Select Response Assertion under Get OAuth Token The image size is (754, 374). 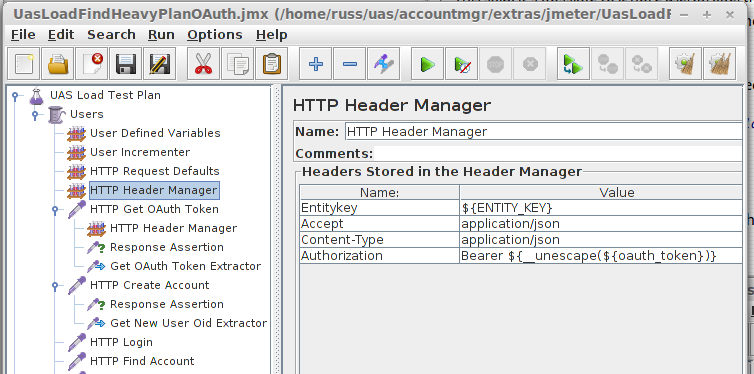click(166, 247)
